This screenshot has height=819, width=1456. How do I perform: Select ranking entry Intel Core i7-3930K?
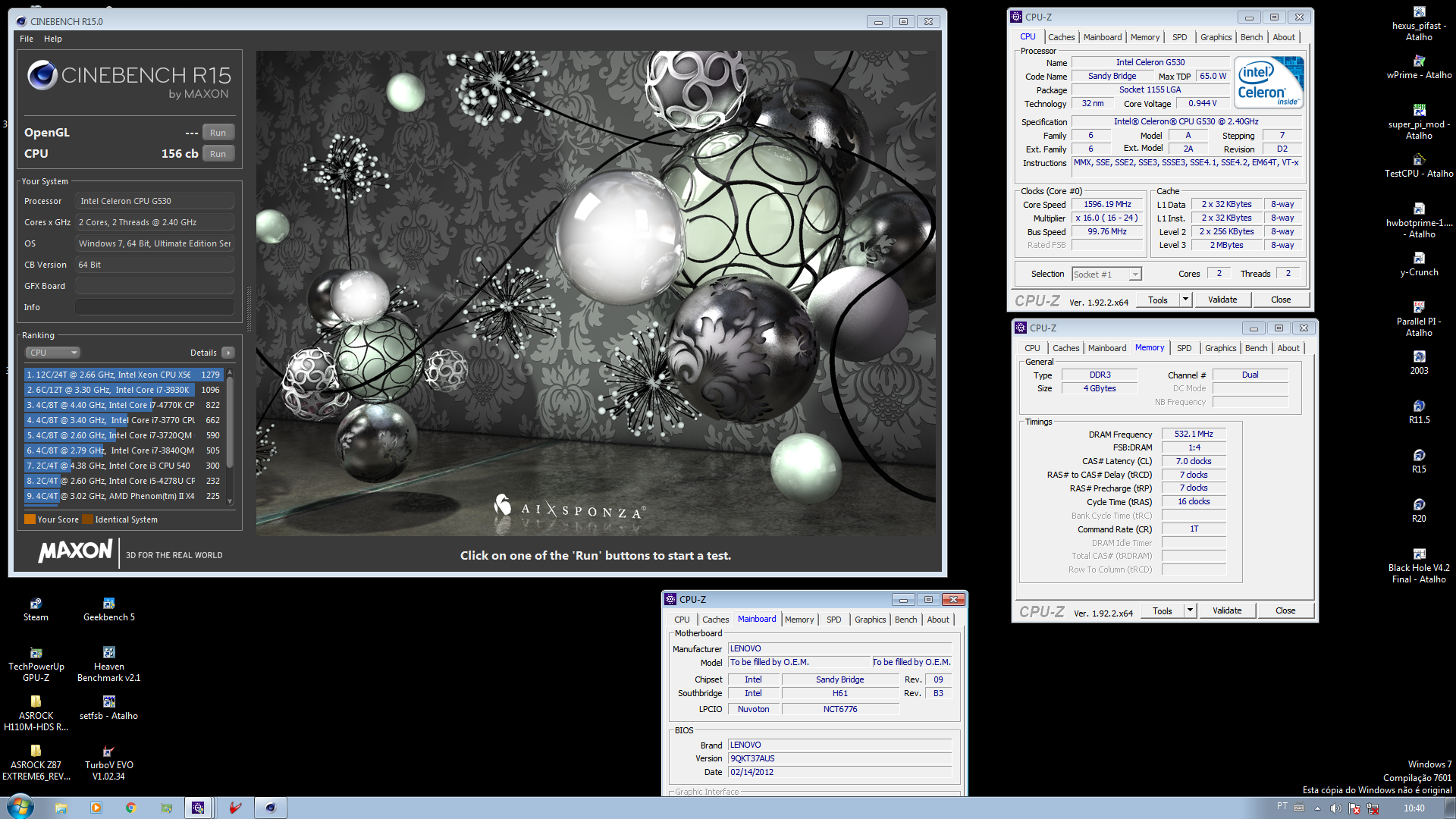(x=123, y=390)
